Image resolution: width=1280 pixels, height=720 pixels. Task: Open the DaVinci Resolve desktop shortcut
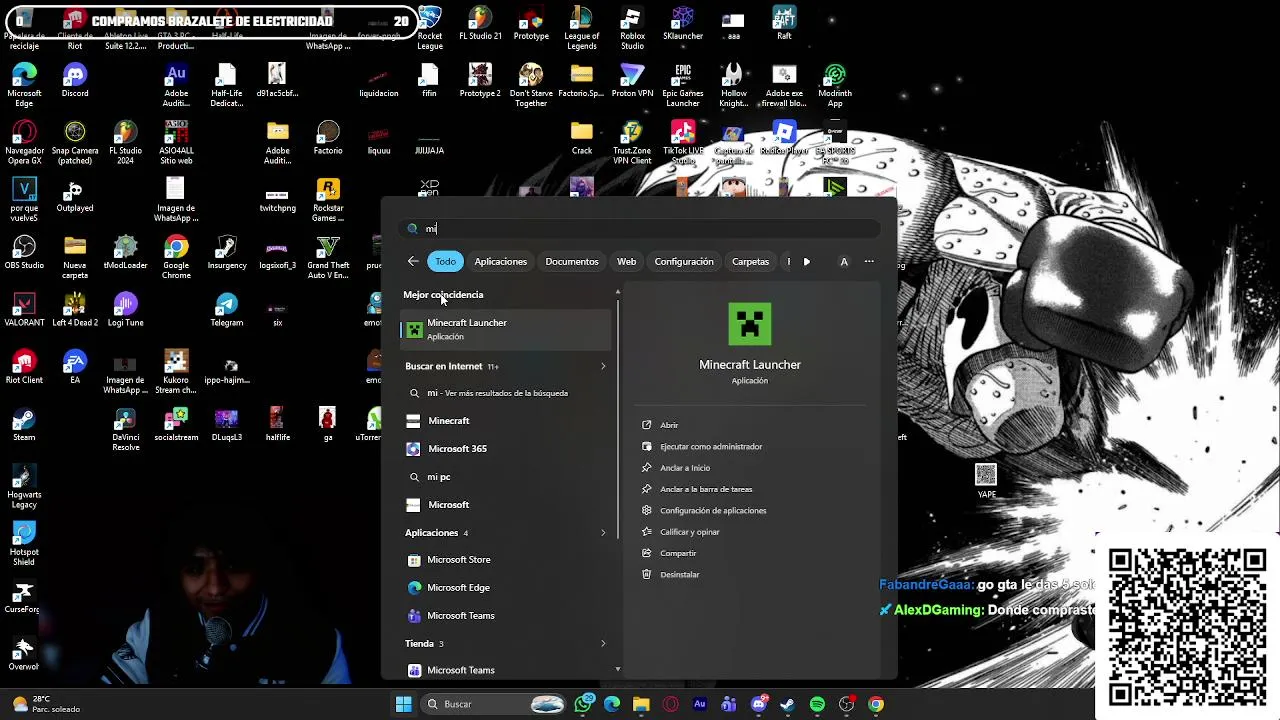click(125, 429)
